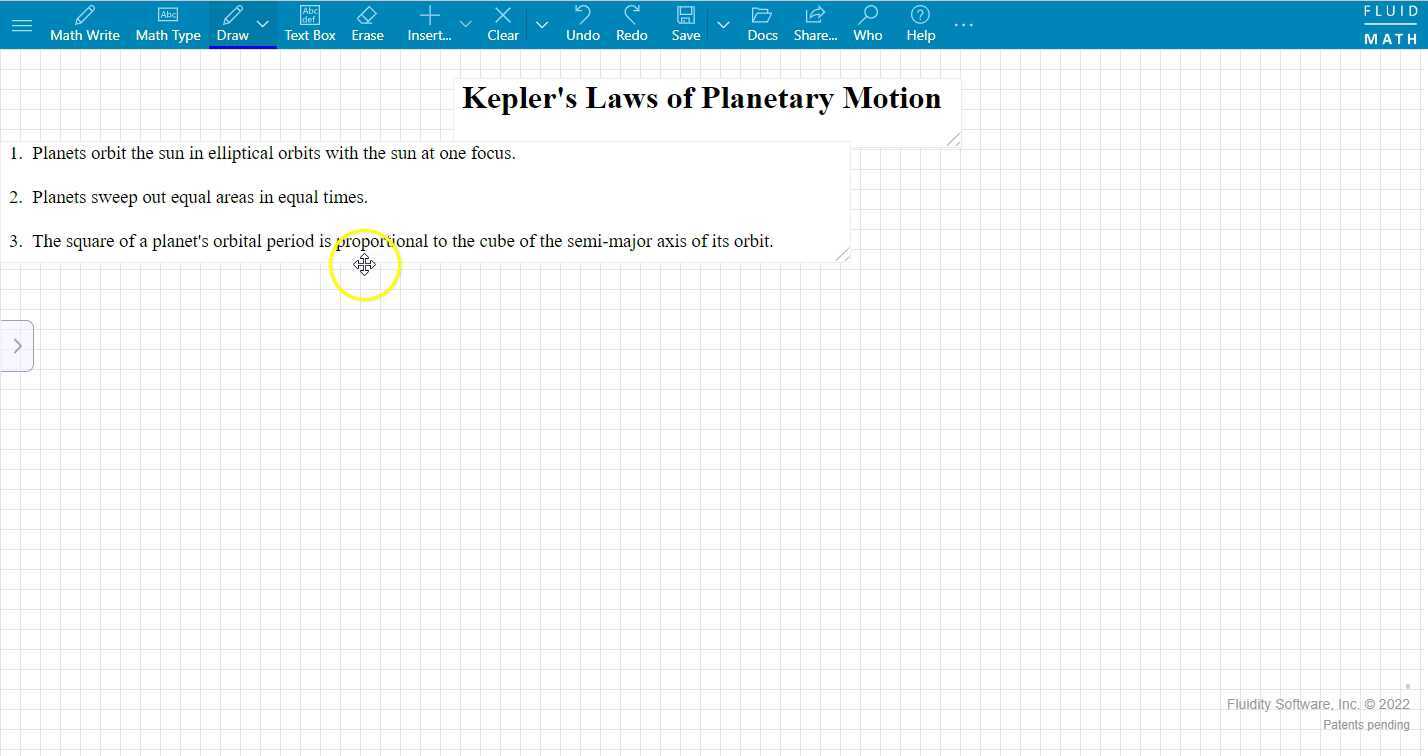Redo the last undone action
1428x756 pixels.
tap(631, 24)
